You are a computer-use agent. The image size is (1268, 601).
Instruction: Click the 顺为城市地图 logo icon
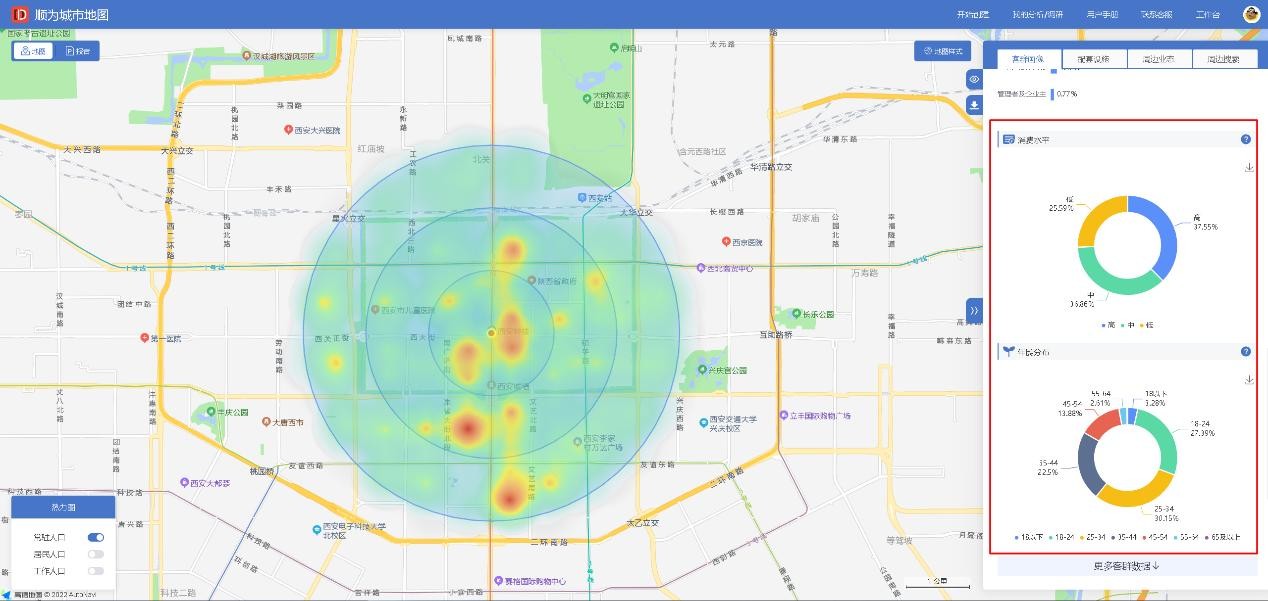pyautogui.click(x=20, y=15)
